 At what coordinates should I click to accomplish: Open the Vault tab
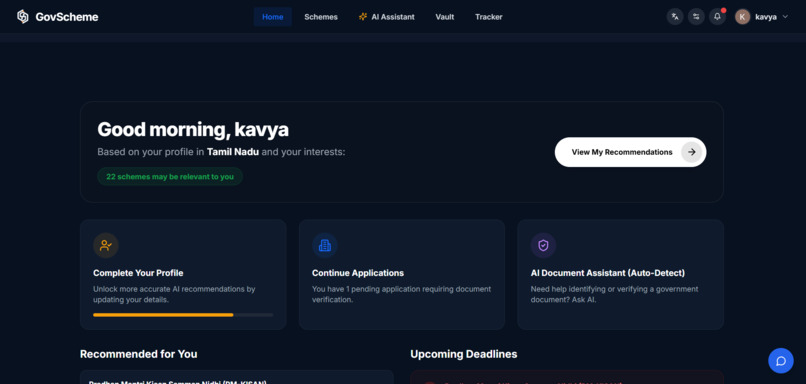445,16
